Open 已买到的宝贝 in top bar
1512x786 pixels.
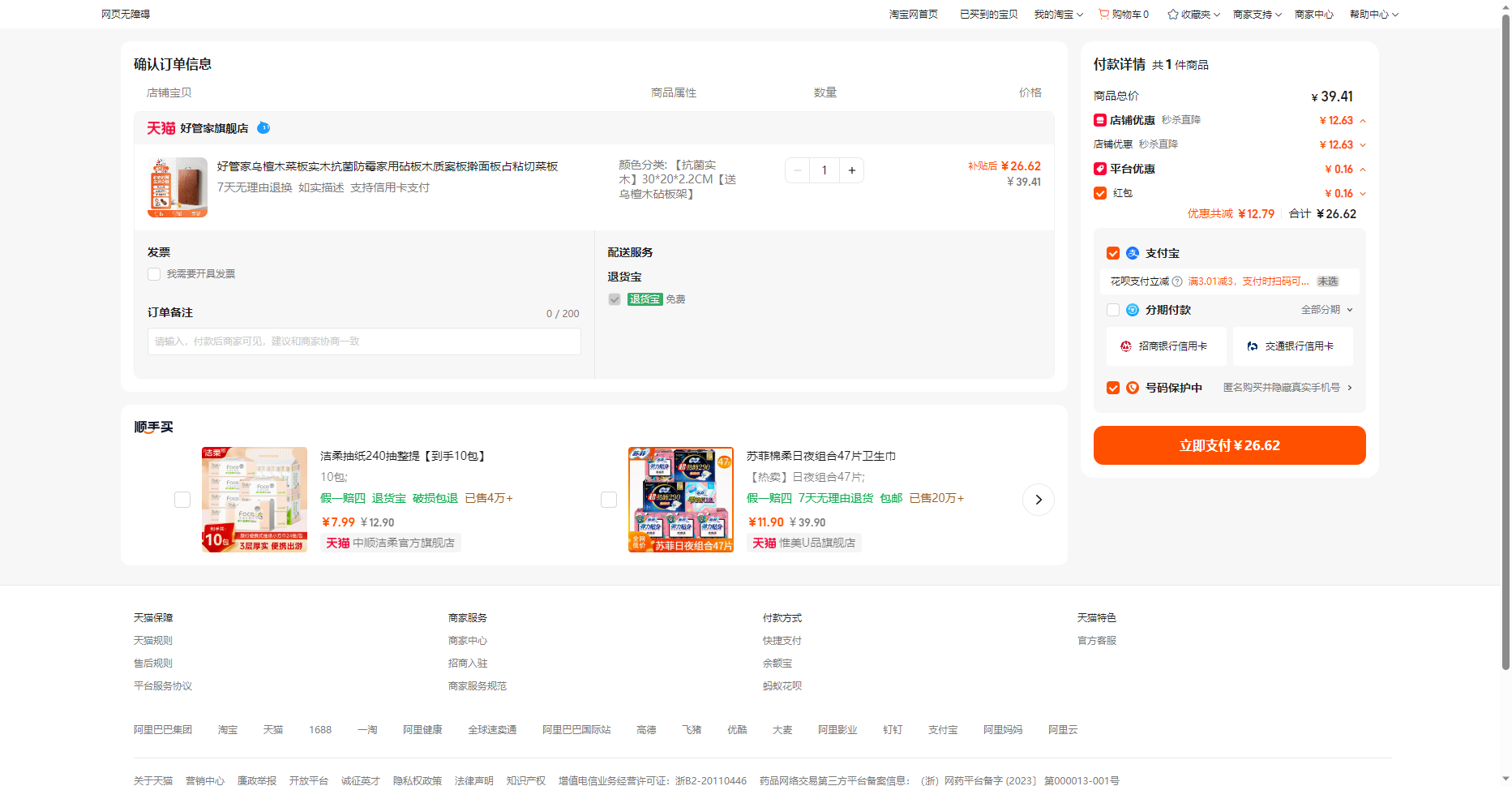(x=989, y=15)
